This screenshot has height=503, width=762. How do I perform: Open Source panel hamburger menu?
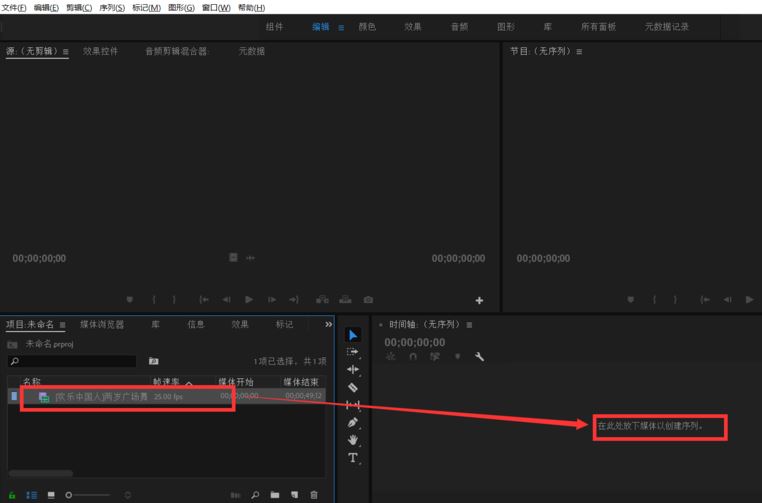[x=66, y=52]
